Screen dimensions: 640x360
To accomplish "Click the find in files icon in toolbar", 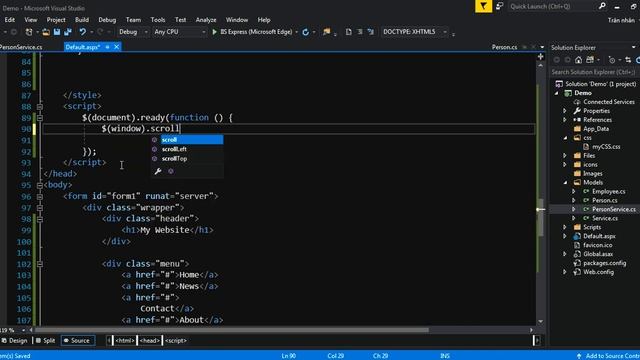I will click(x=327, y=32).
